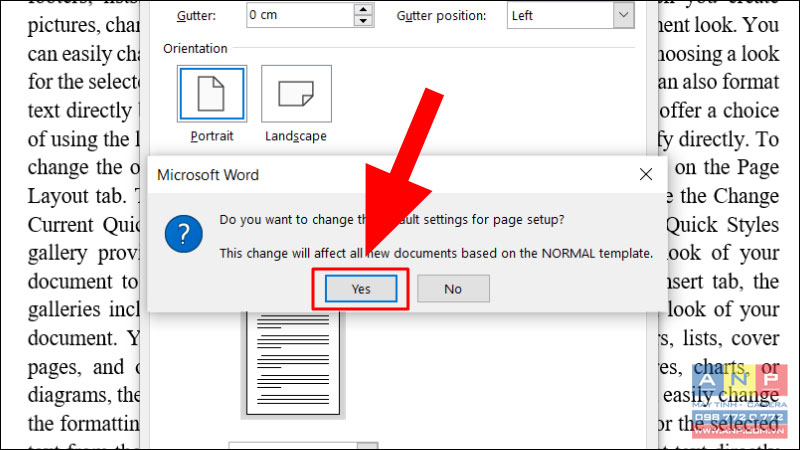
Task: Click the 'Microsoft Word' dialog title
Action: [x=208, y=175]
